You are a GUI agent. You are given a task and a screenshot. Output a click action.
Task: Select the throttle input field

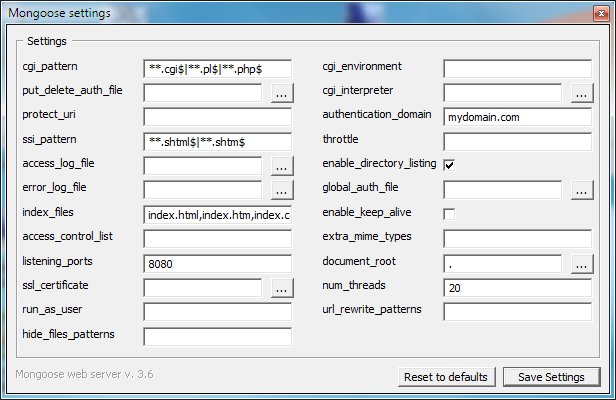517,141
